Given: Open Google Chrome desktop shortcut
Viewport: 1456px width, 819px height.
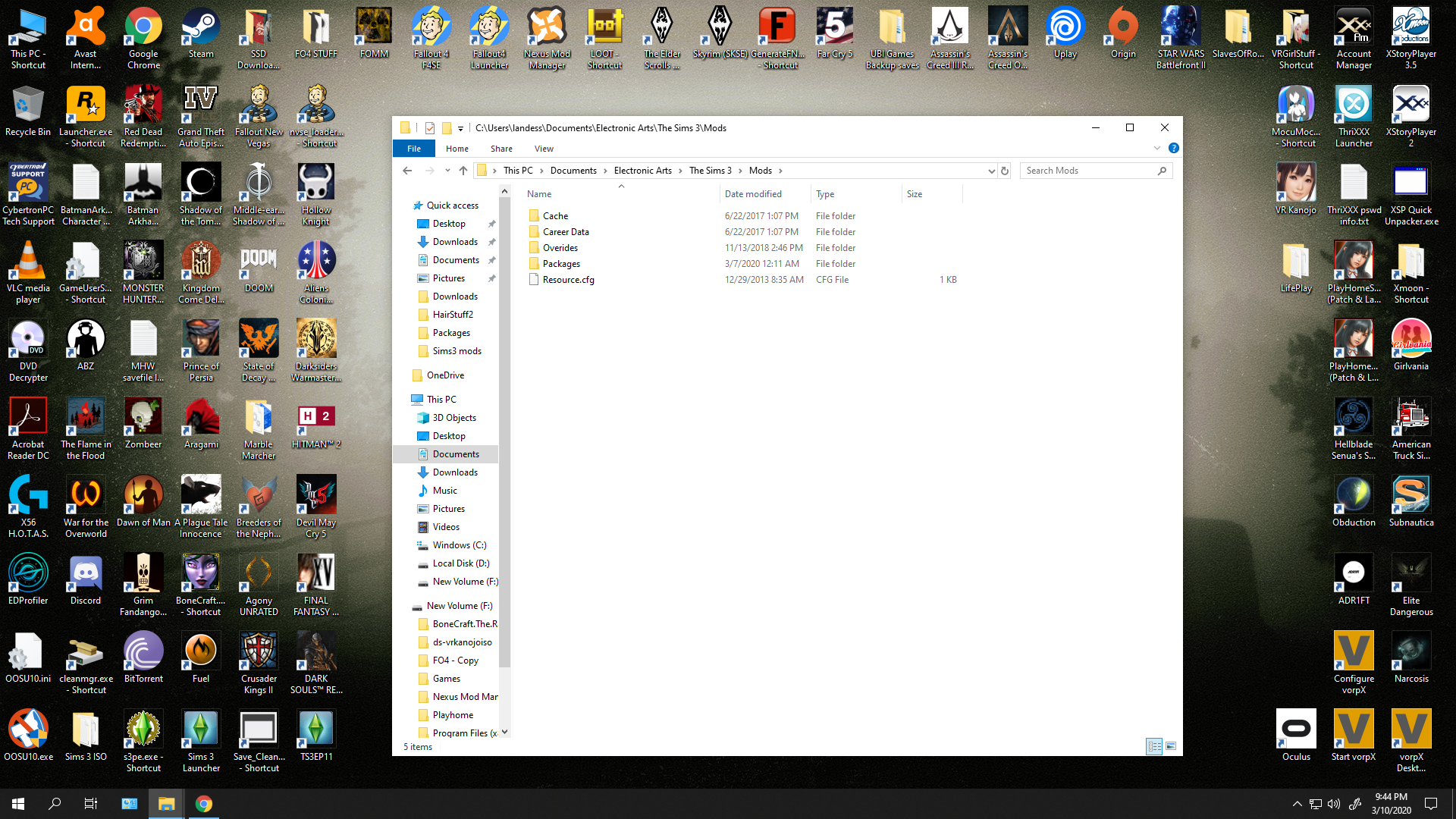Looking at the screenshot, I should pyautogui.click(x=143, y=38).
